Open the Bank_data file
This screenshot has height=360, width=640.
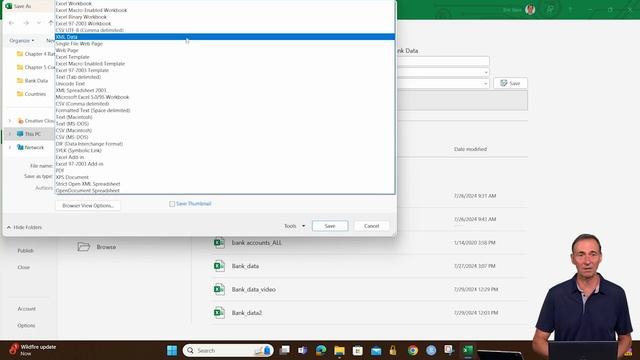tap(245, 266)
